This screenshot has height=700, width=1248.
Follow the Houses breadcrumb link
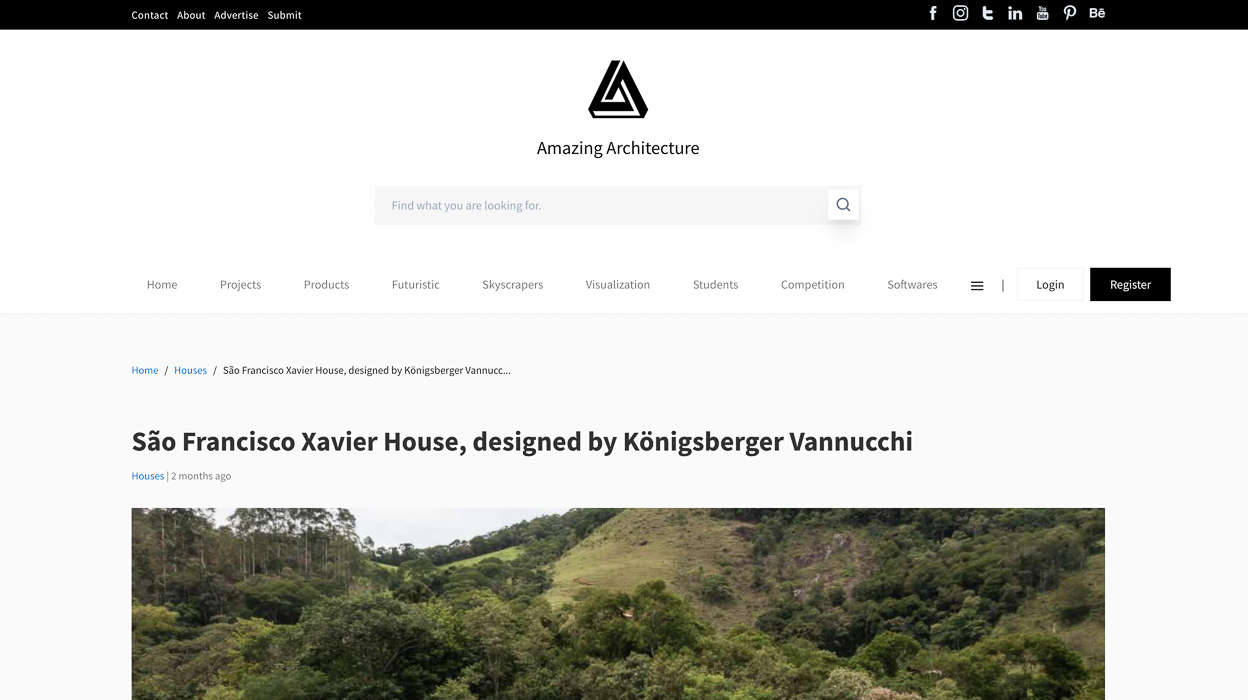point(190,370)
